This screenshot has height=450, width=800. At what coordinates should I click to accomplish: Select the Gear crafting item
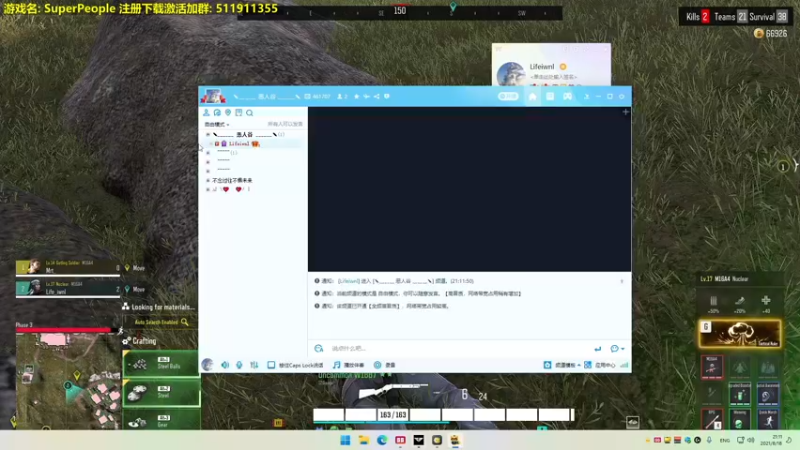pos(161,420)
